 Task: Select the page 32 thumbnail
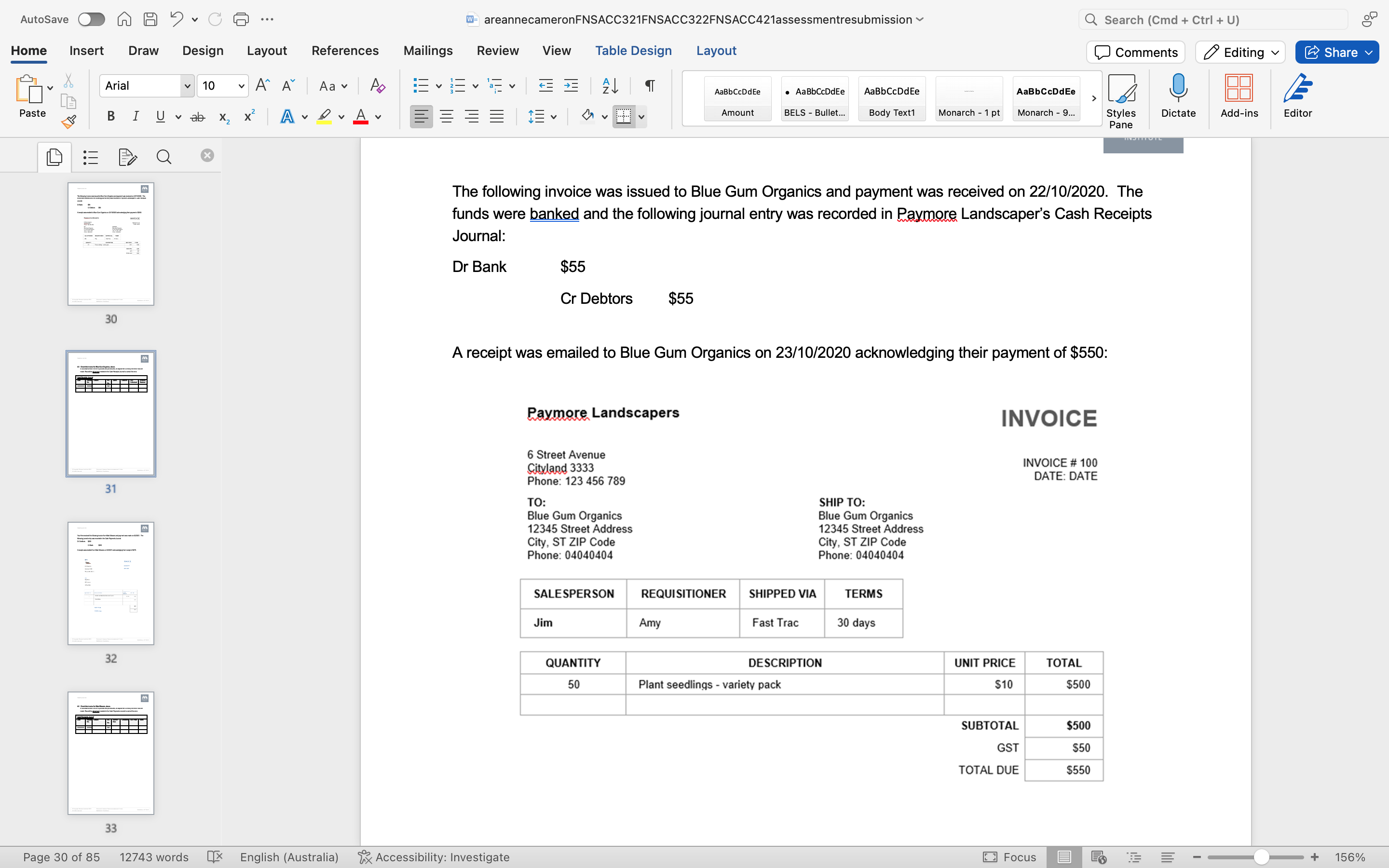pos(111,583)
